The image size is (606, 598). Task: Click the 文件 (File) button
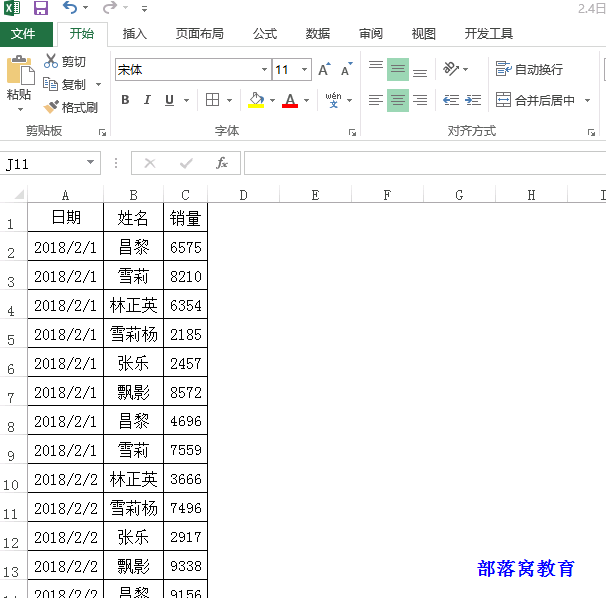click(23, 34)
